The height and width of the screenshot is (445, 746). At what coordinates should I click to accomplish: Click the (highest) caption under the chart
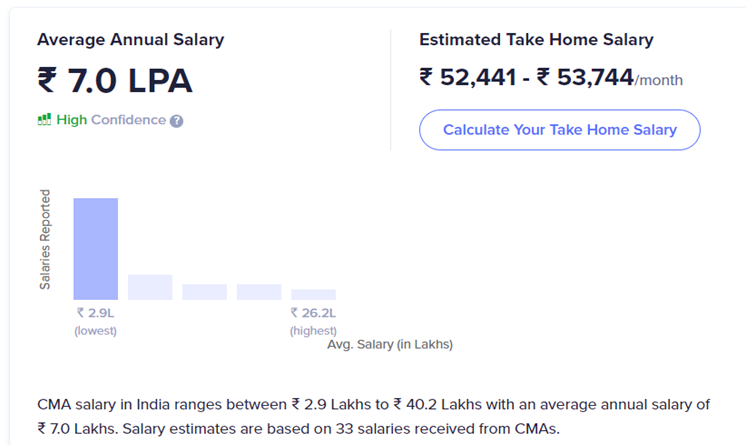pyautogui.click(x=313, y=330)
